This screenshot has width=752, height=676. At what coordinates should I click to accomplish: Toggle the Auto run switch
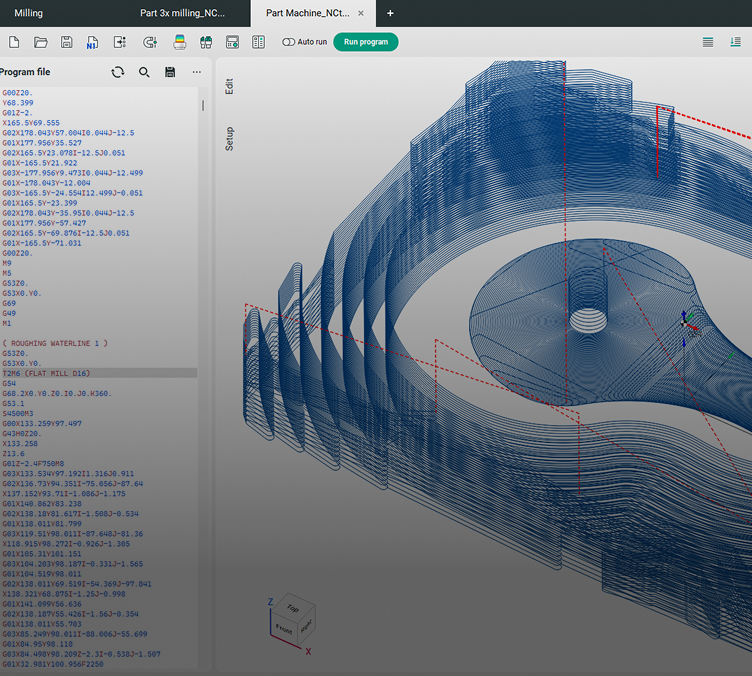pos(289,42)
